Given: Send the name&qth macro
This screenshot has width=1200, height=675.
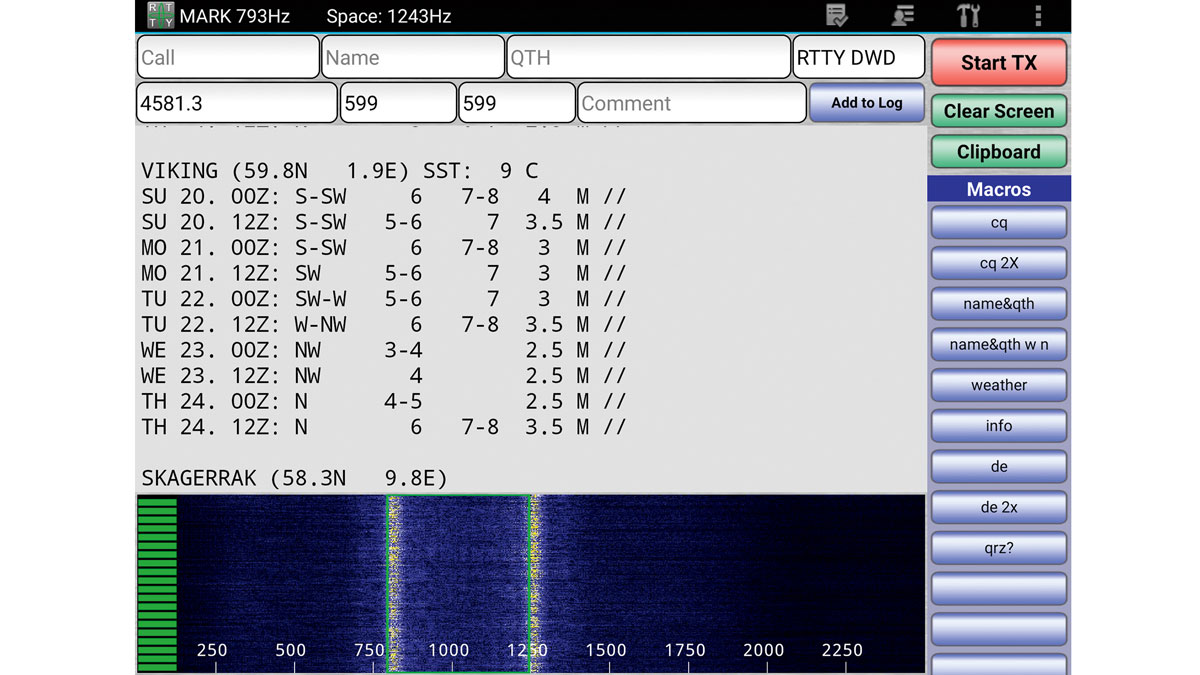Looking at the screenshot, I should pos(998,304).
